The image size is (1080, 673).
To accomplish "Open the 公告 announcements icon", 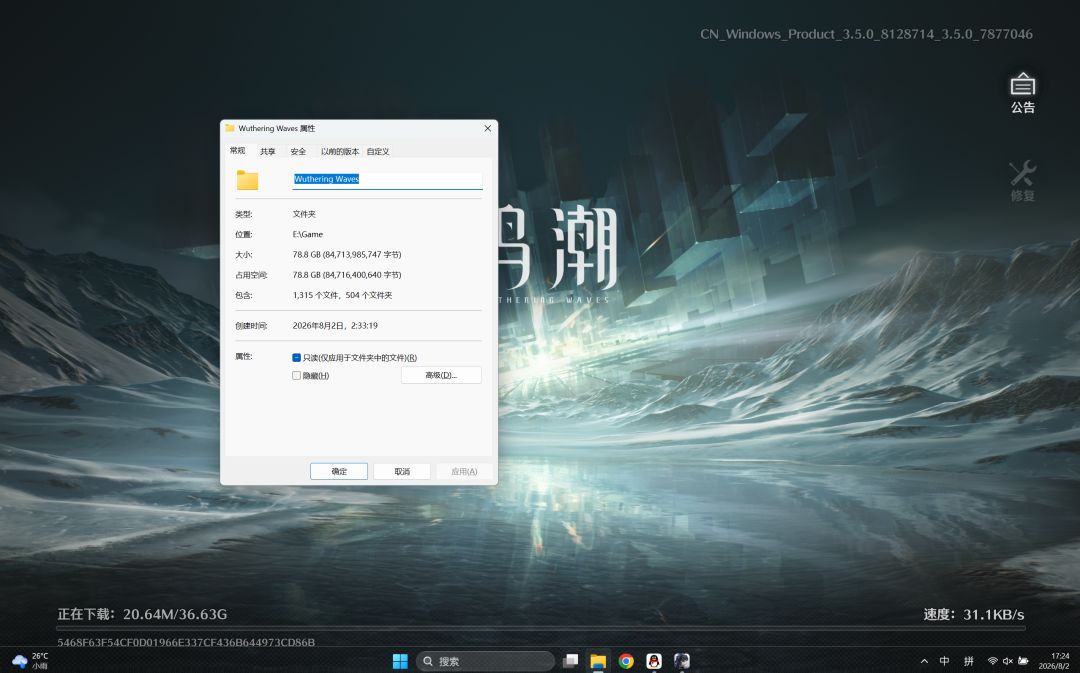I will point(1022,93).
